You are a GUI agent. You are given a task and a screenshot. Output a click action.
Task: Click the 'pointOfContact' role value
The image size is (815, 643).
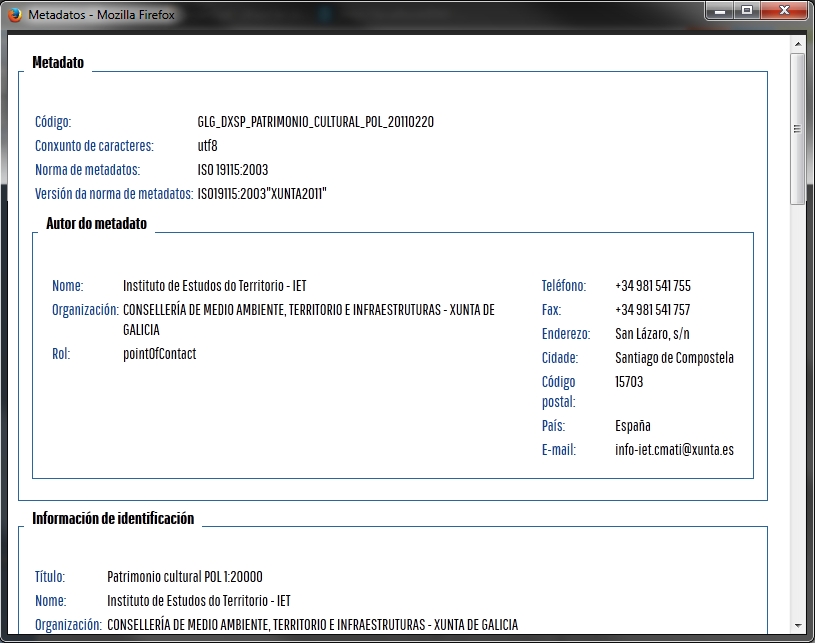click(x=160, y=353)
